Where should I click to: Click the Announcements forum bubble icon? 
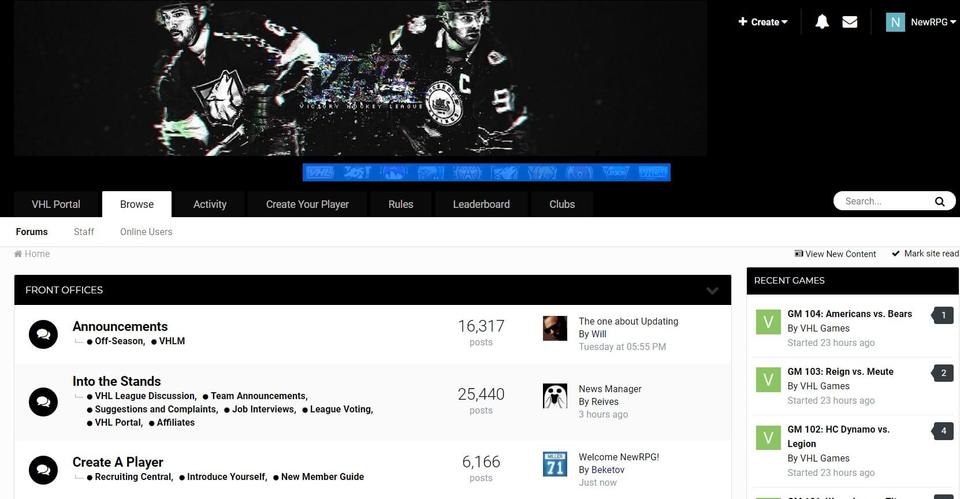43,334
